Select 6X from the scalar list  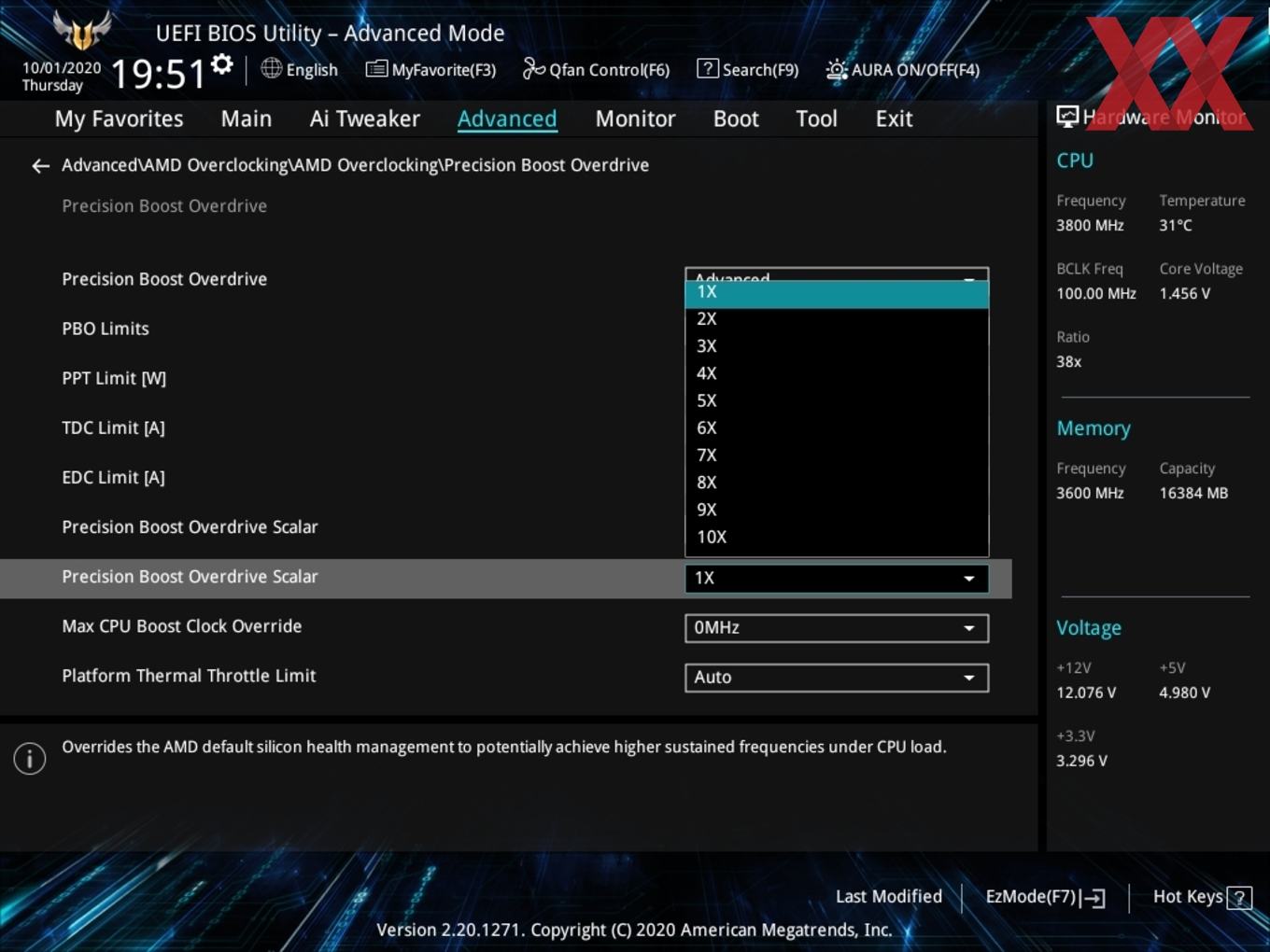point(837,428)
